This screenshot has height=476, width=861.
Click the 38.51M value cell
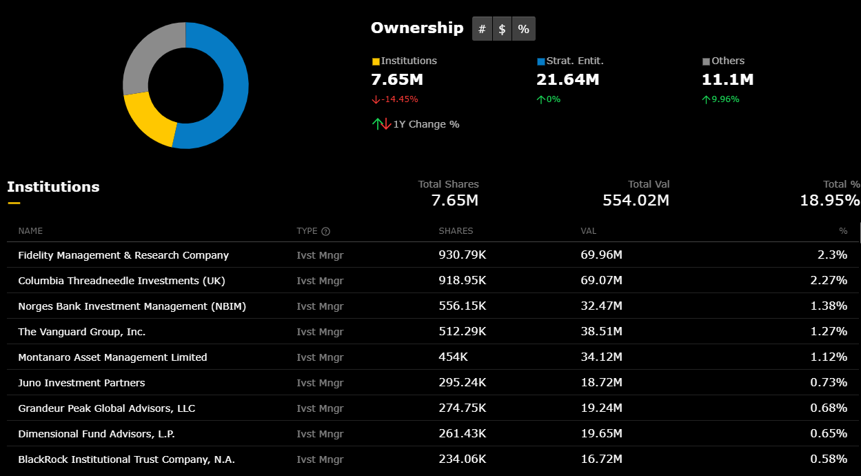(x=601, y=332)
